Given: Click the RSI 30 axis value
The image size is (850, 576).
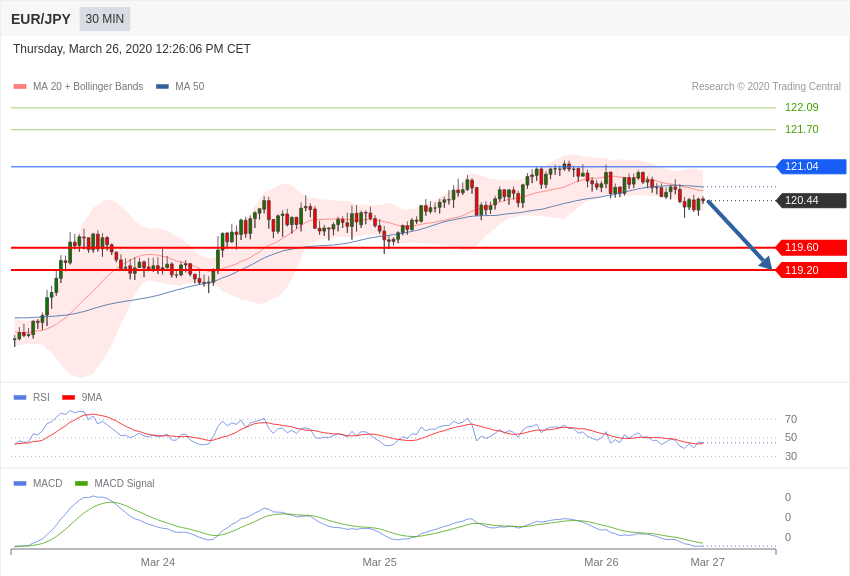Looking at the screenshot, I should [x=791, y=456].
